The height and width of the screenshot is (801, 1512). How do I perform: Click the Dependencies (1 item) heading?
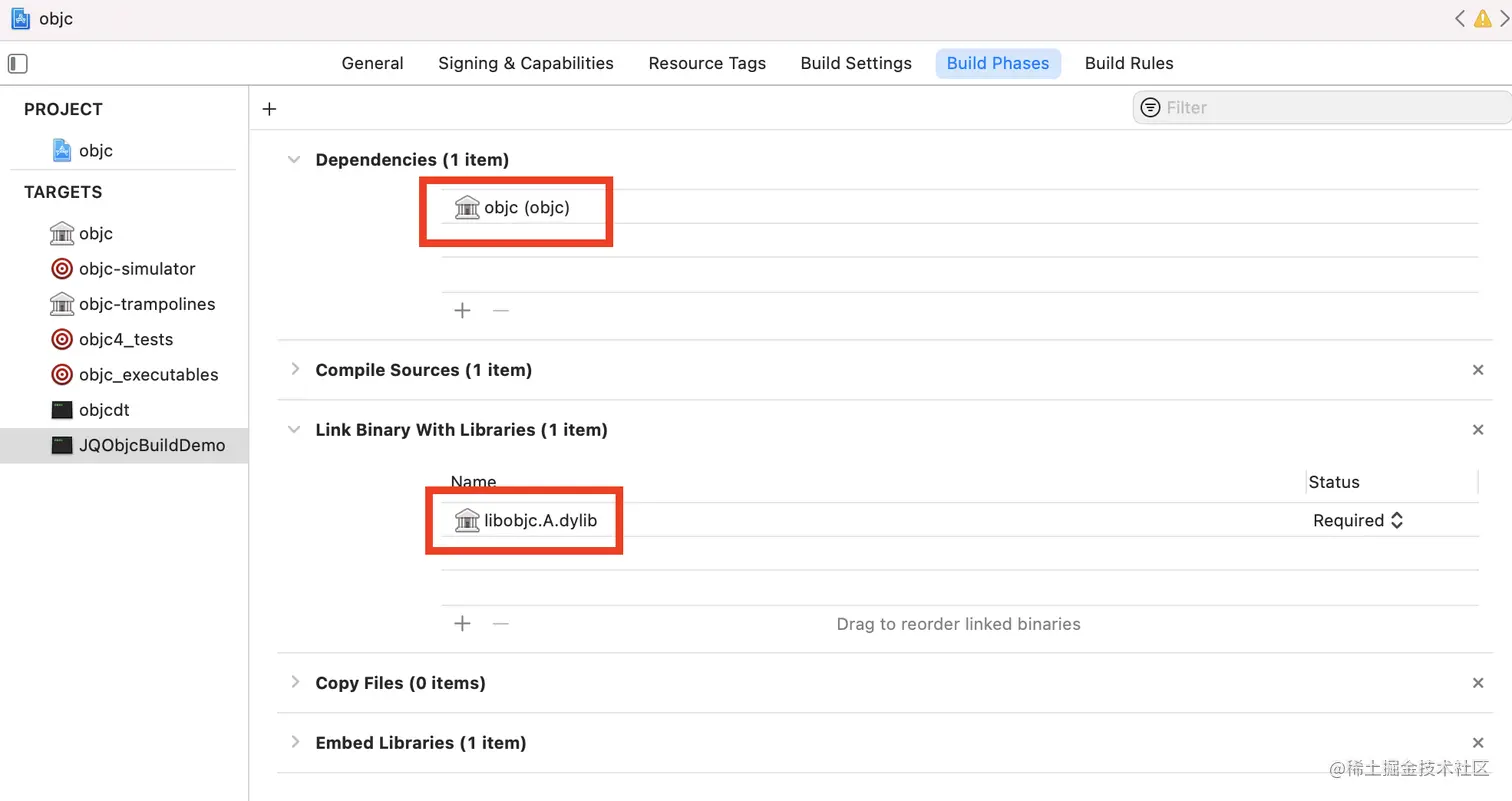(x=412, y=159)
